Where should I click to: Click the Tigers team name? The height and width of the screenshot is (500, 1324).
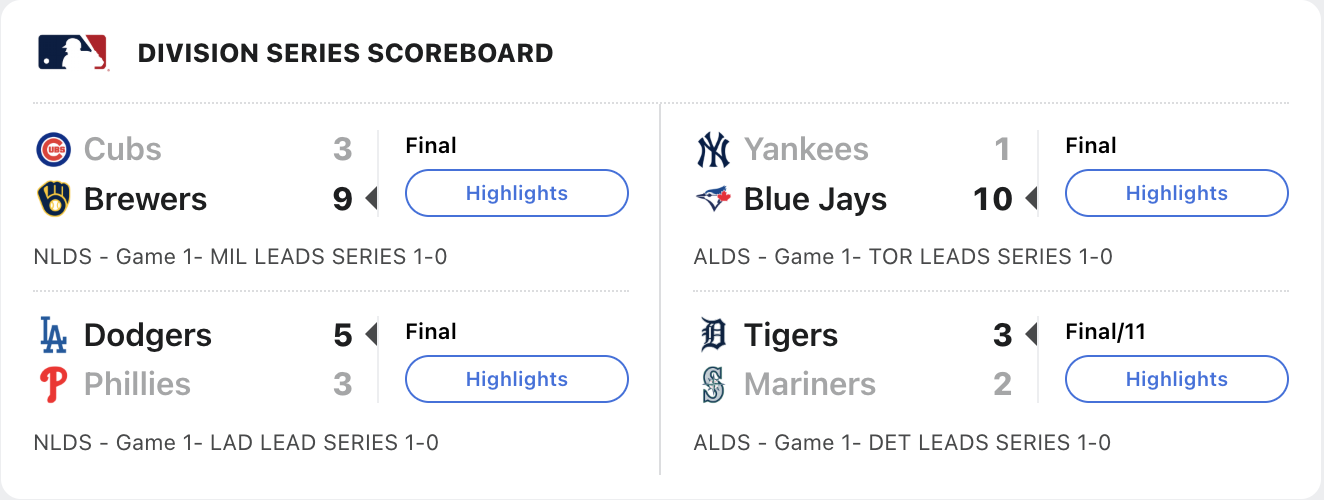coord(791,335)
